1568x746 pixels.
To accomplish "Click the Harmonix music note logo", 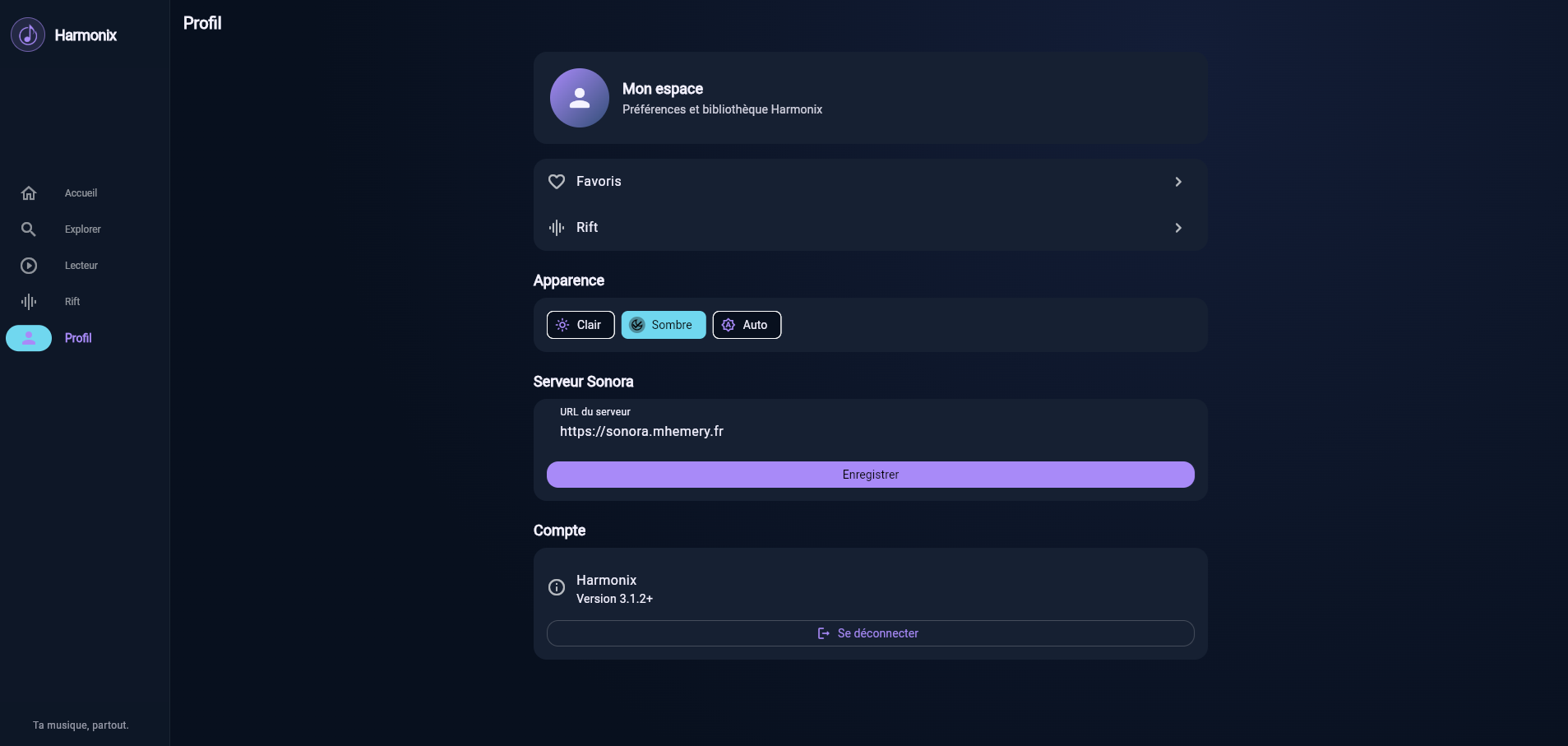I will pos(28,35).
